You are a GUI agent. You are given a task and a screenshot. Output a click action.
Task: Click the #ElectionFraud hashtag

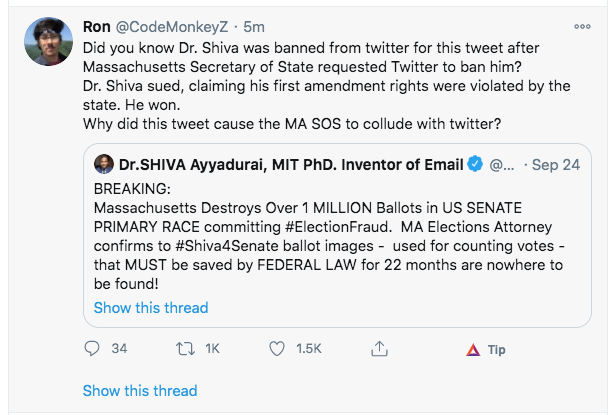point(338,227)
